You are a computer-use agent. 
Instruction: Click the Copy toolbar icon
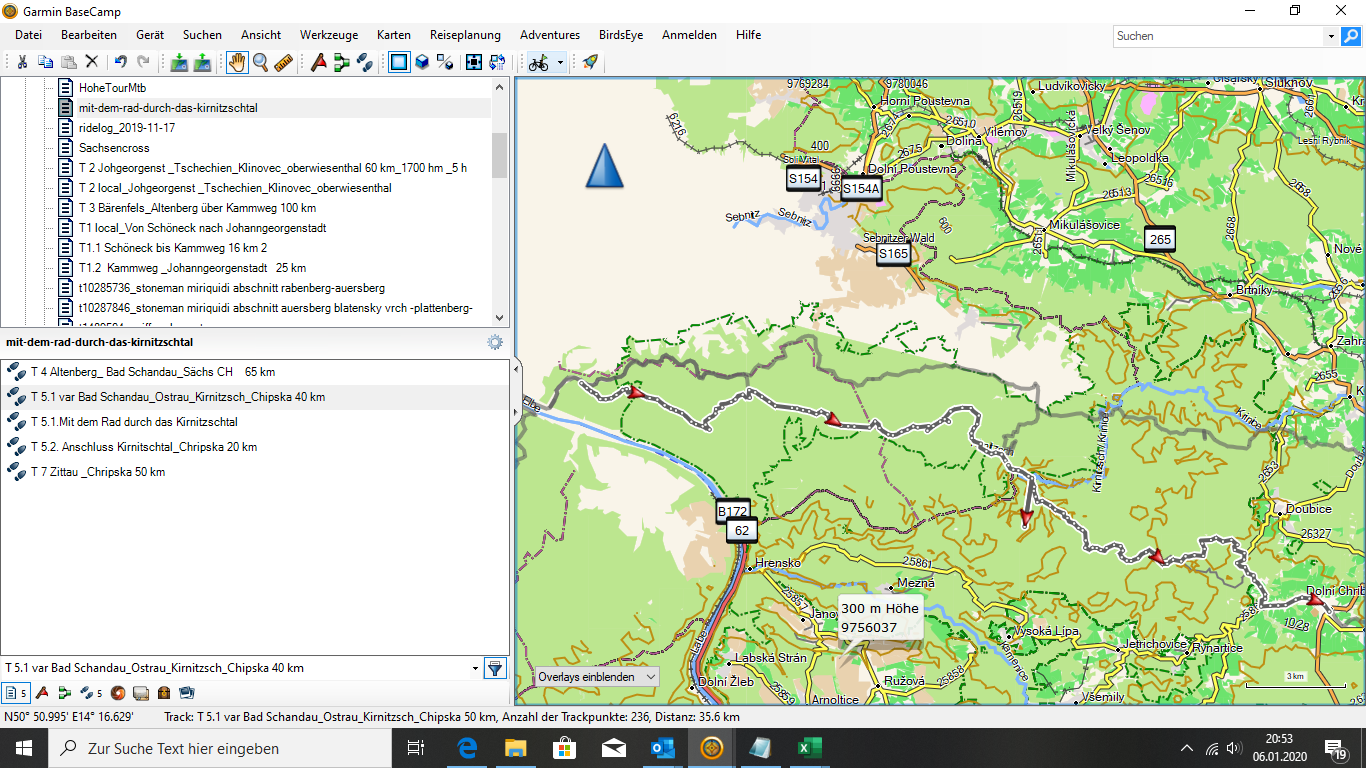click(x=45, y=62)
